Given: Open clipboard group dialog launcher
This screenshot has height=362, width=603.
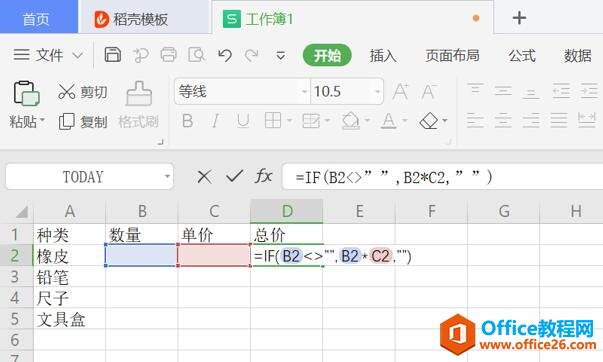Looking at the screenshot, I should 160,142.
